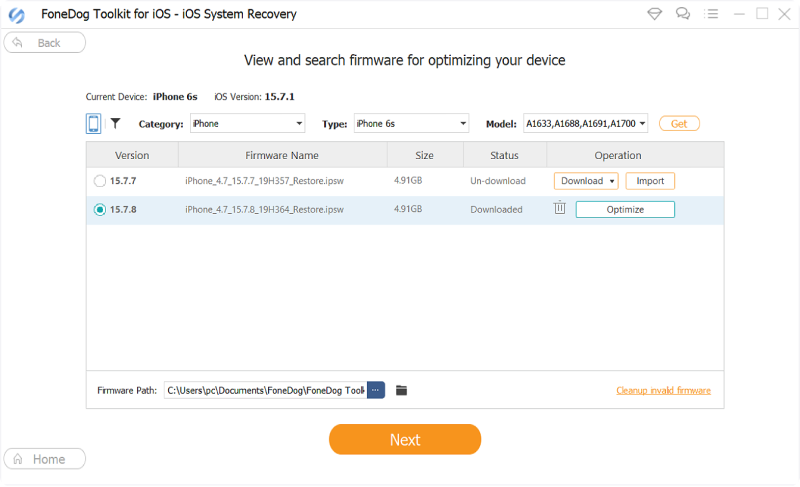
Task: Click the Operation column header
Action: 618,155
